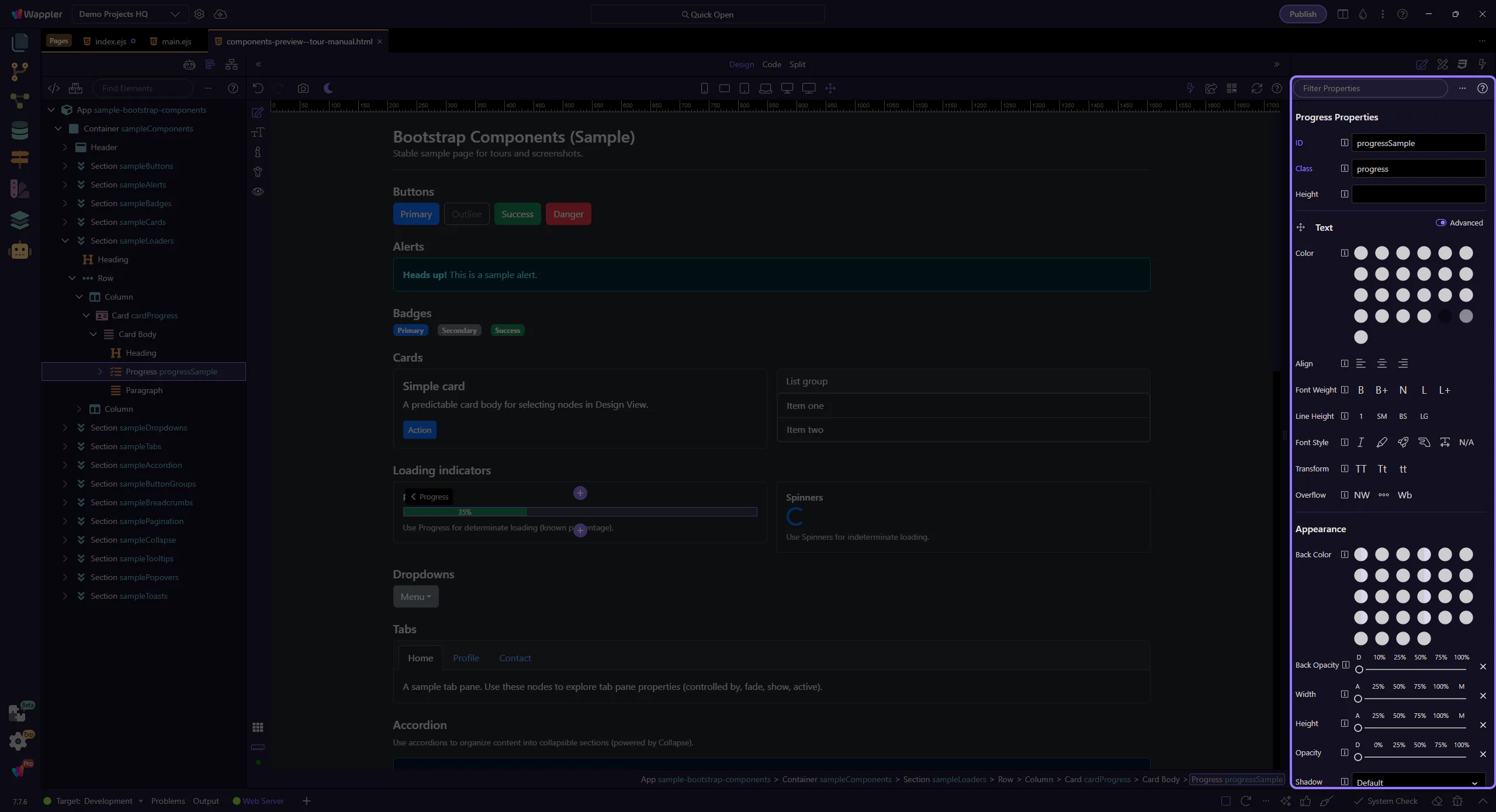Open the database manager sidebar icon
Image resolution: width=1496 pixels, height=812 pixels.
coord(19,130)
